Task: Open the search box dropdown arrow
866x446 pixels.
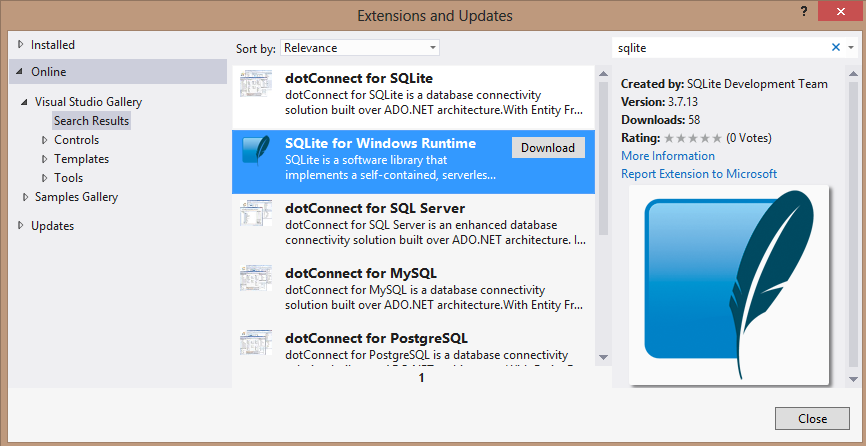Action: point(851,47)
